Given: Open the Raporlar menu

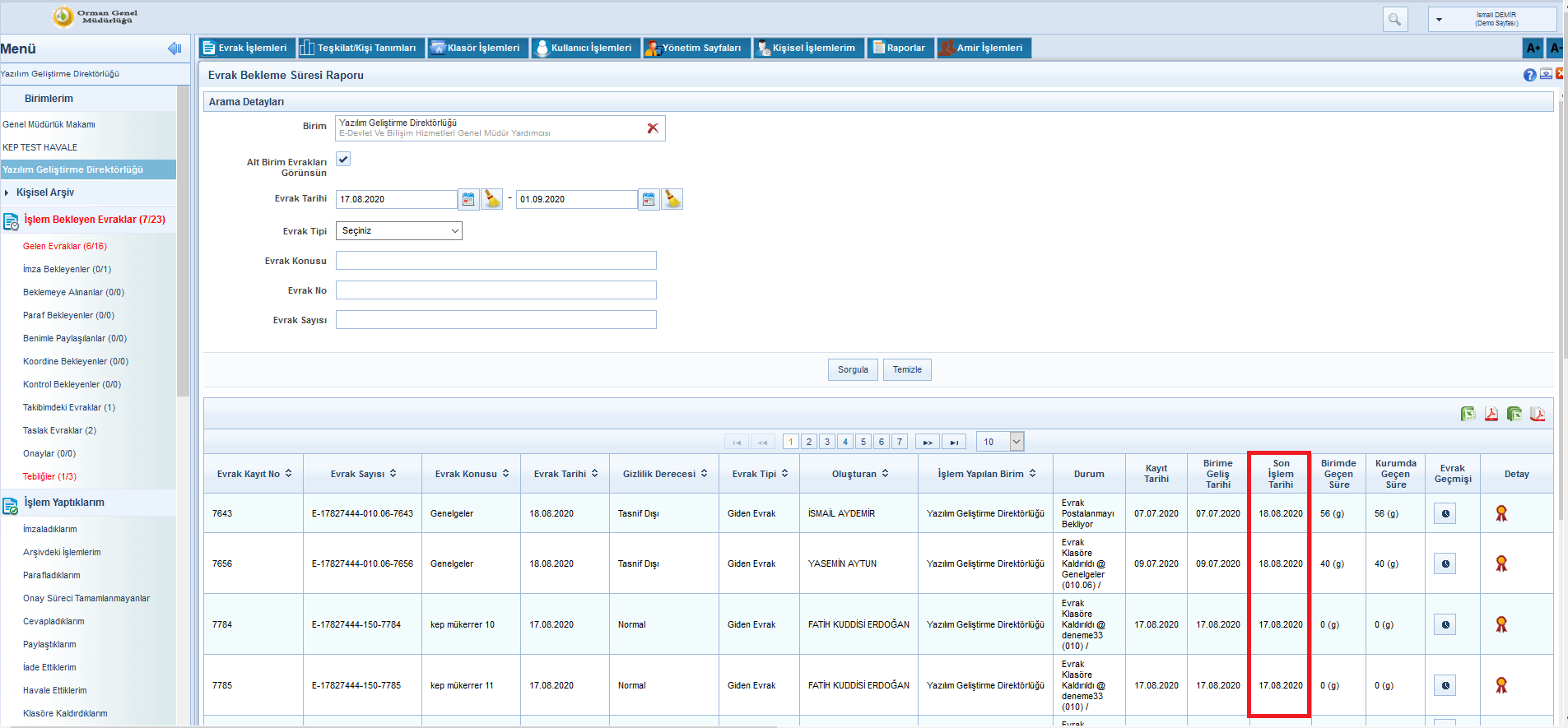Looking at the screenshot, I should pos(900,48).
